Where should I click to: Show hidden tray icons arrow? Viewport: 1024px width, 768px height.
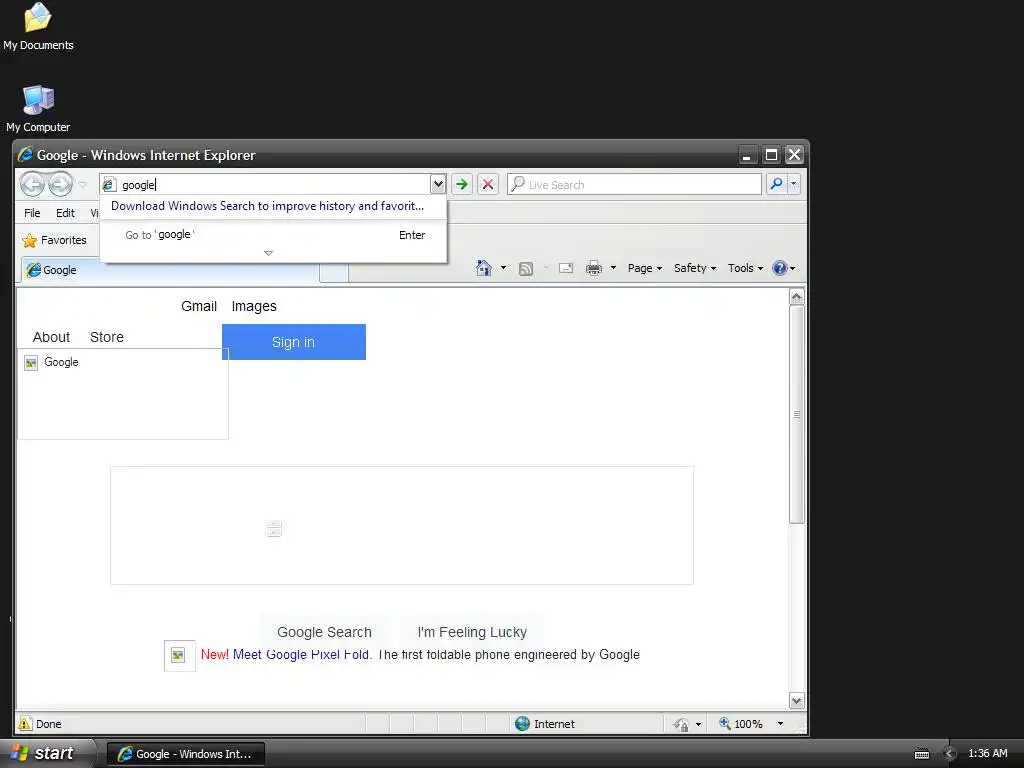tap(950, 754)
